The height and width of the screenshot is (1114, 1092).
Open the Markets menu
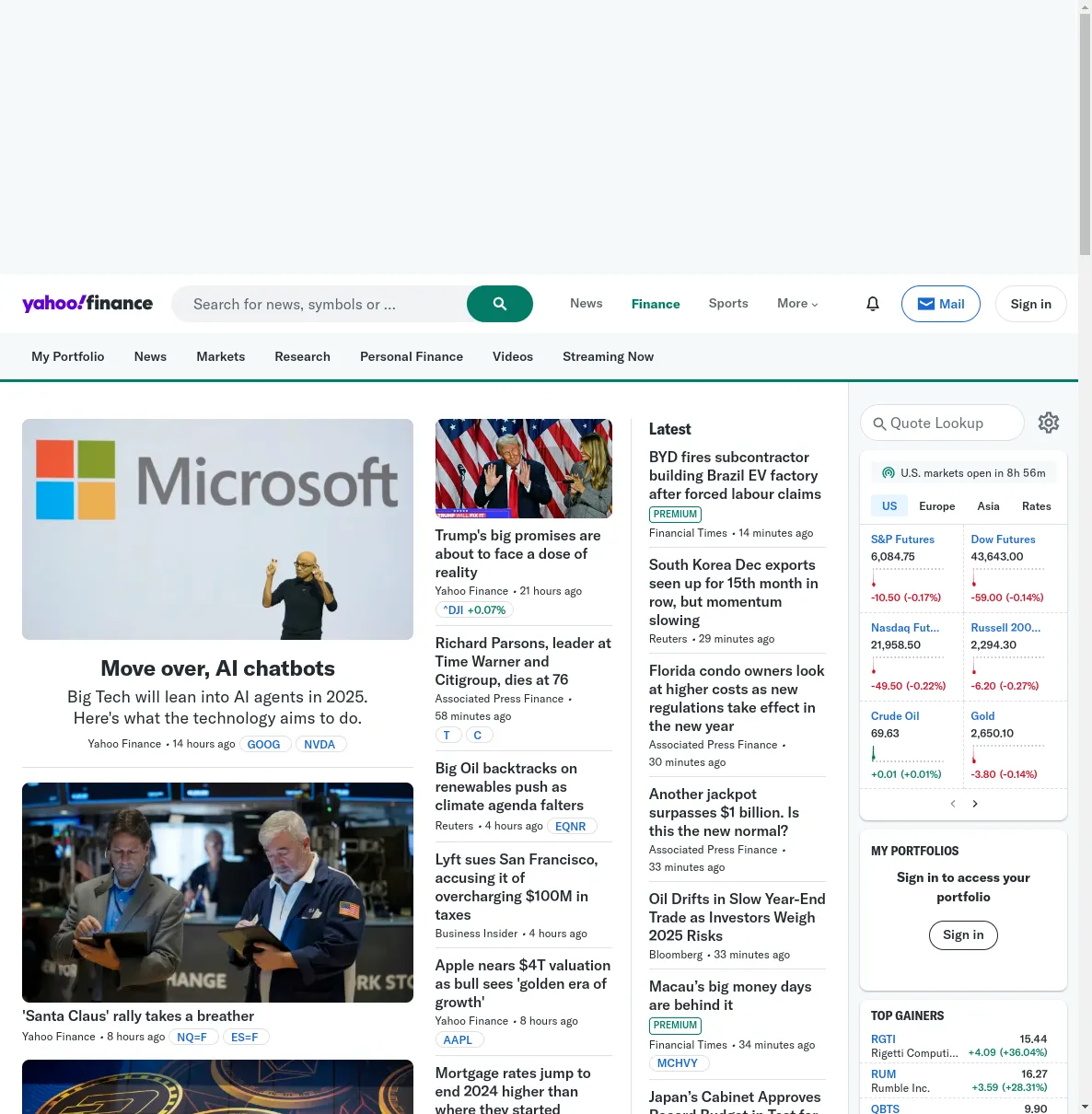click(221, 356)
